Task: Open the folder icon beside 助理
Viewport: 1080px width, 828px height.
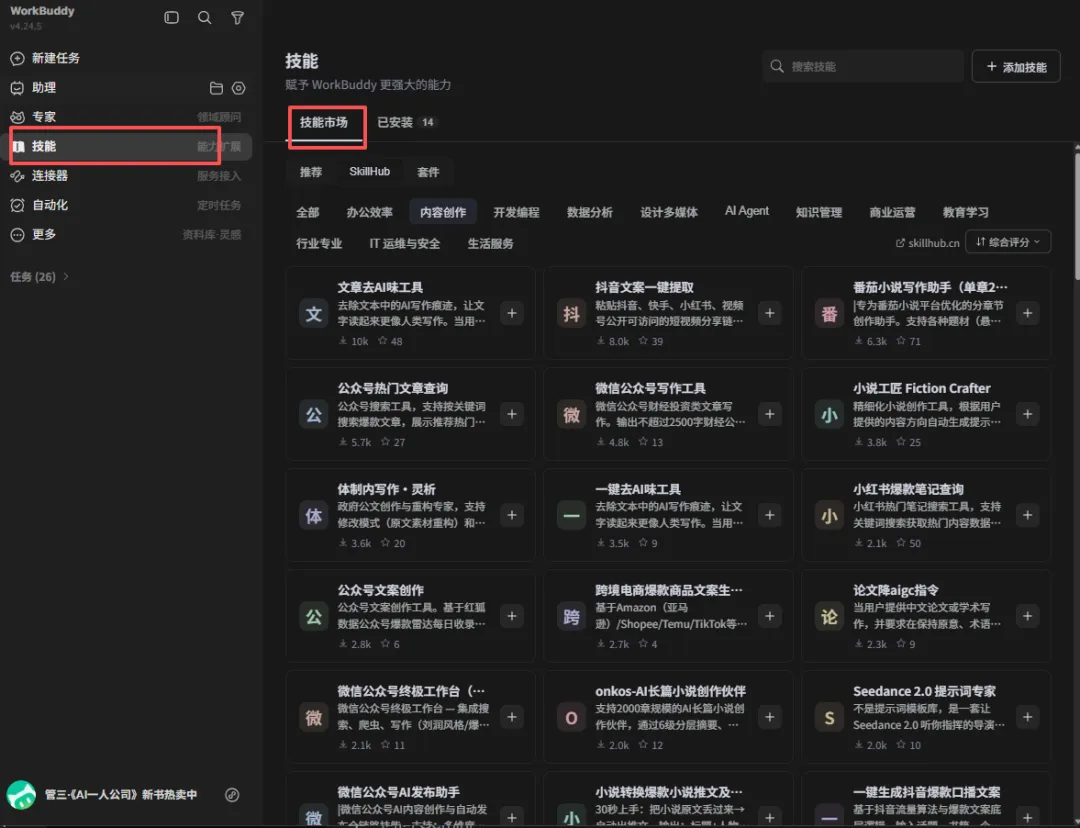Action: [216, 88]
